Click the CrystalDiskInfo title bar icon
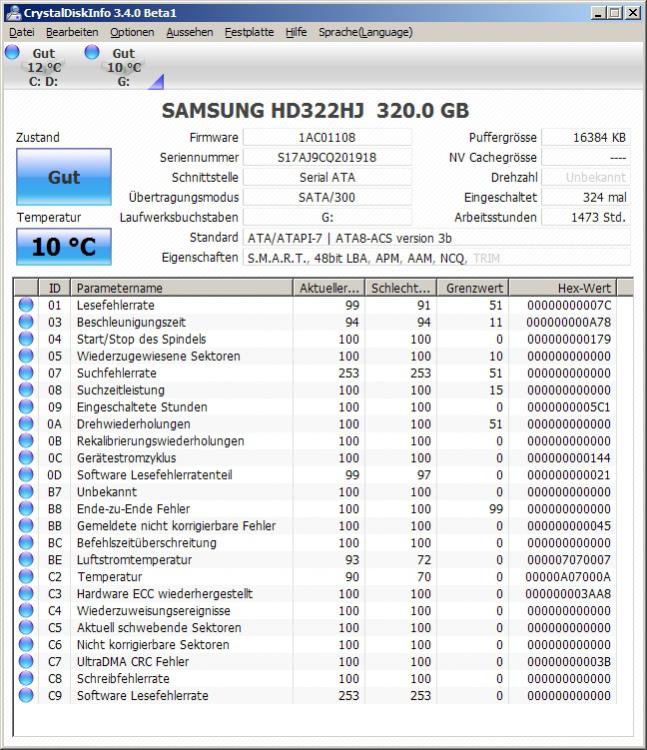647x750 pixels. coord(13,12)
